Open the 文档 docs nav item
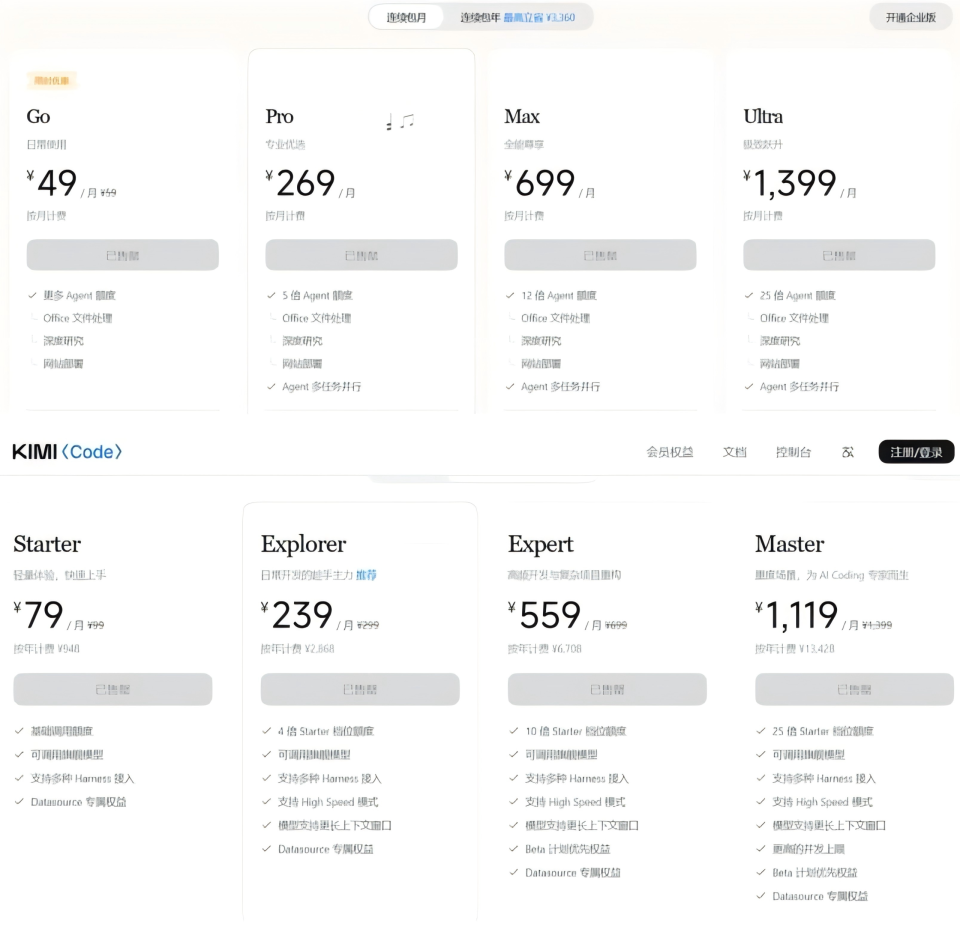Screen dimensions: 960x930 (x=734, y=452)
